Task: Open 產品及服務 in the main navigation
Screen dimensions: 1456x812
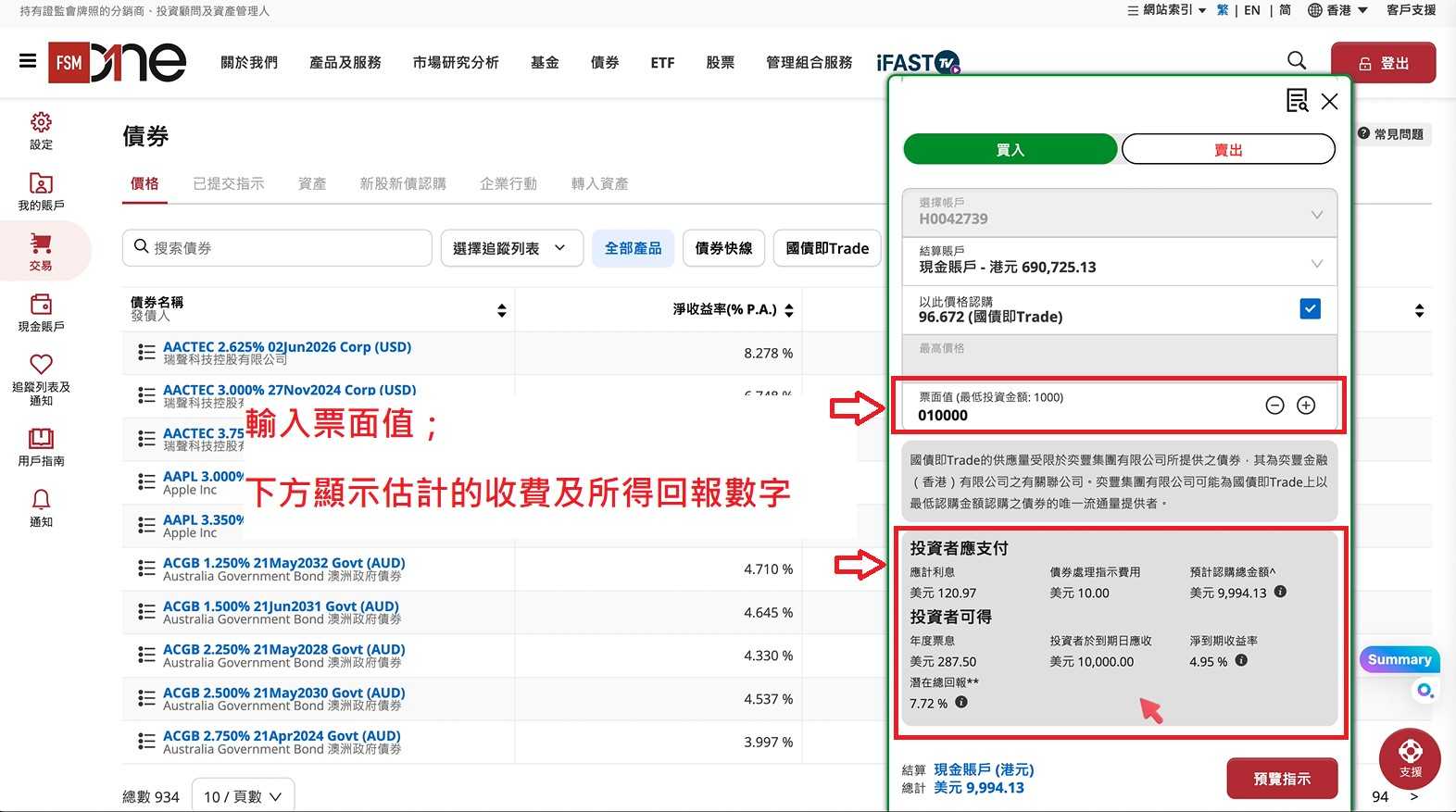Action: tap(345, 62)
